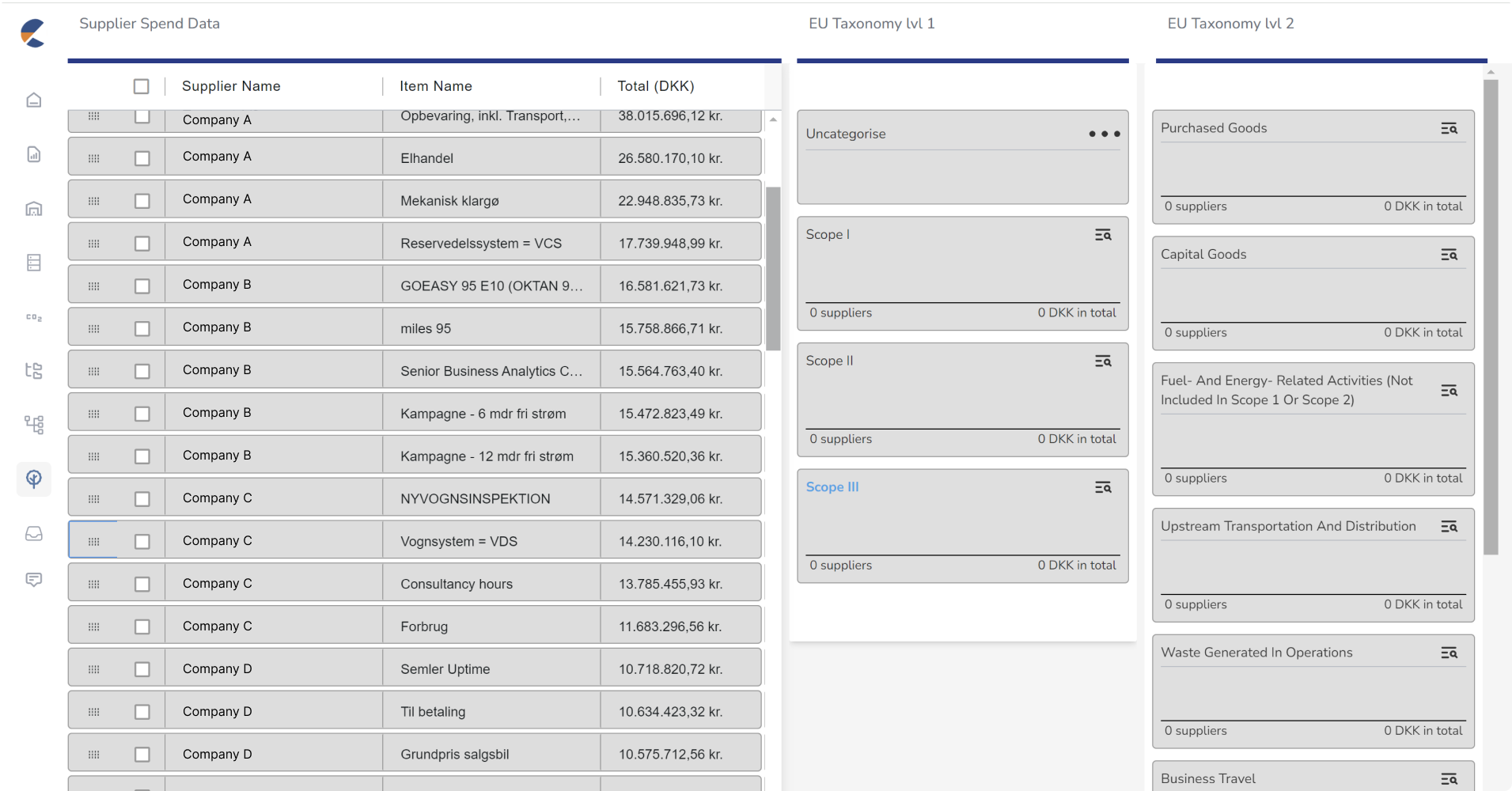Click the app logo icon
Image resolution: width=1512 pixels, height=791 pixels.
tap(33, 33)
